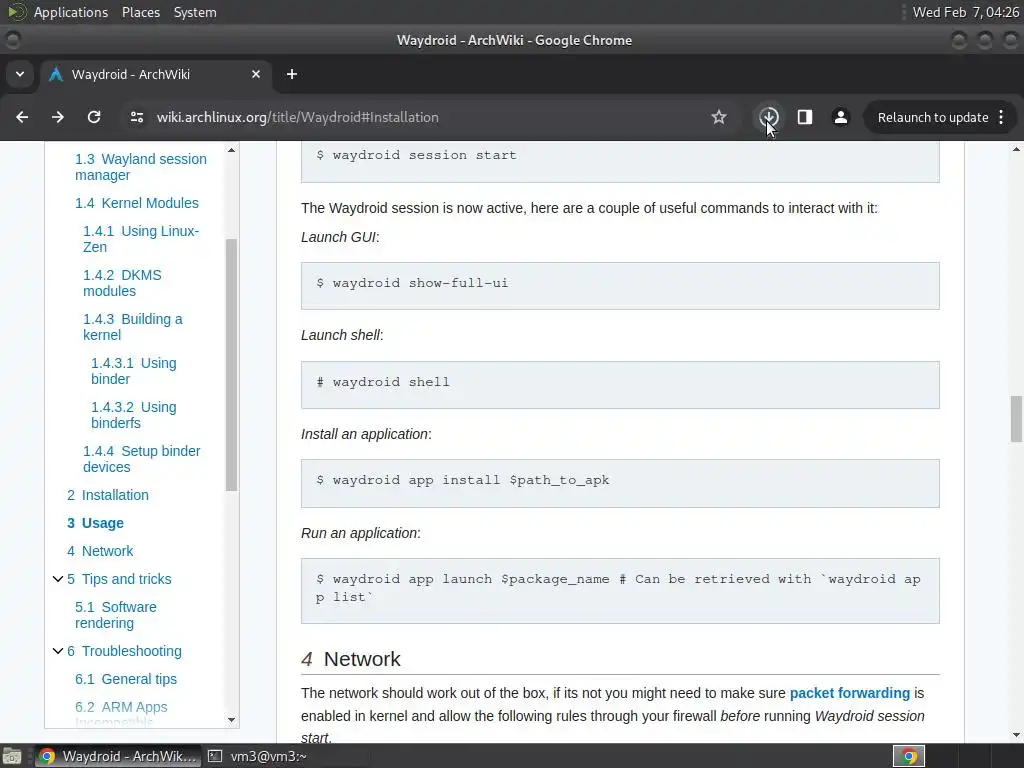Click the address bar URL
This screenshot has width=1024, height=768.
297,118
